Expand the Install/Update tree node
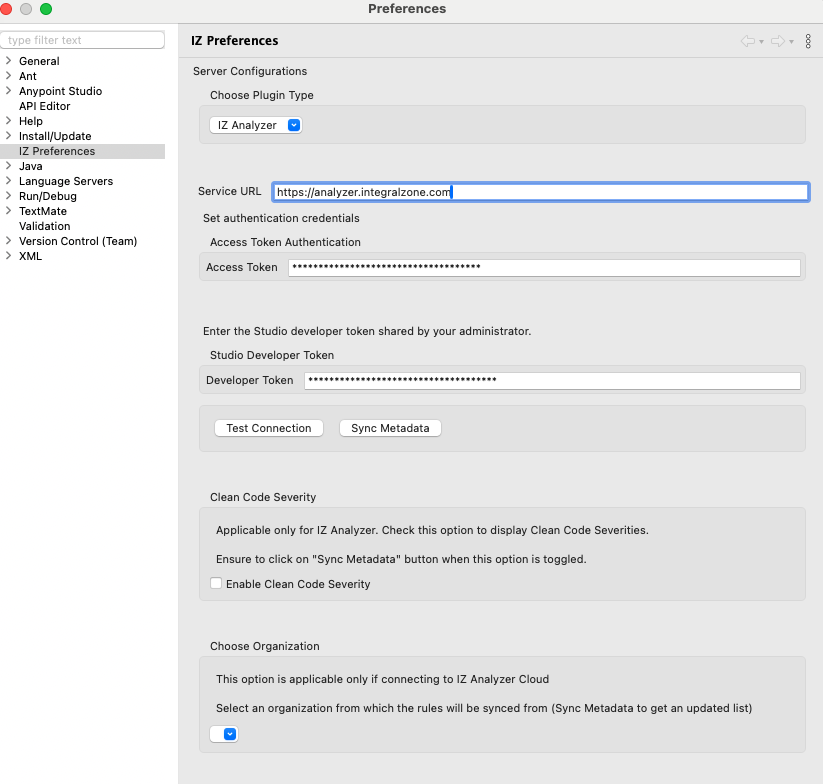Image resolution: width=823 pixels, height=784 pixels. (x=8, y=135)
